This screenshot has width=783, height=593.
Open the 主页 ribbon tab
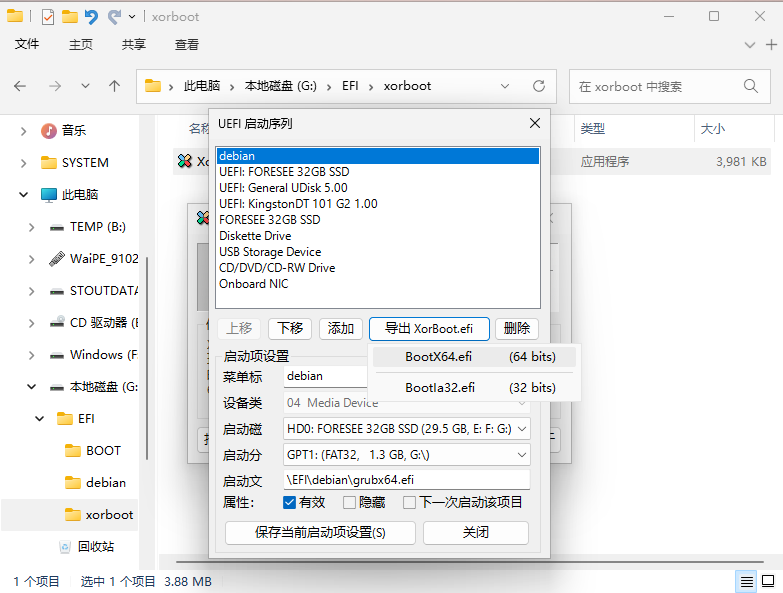[80, 44]
